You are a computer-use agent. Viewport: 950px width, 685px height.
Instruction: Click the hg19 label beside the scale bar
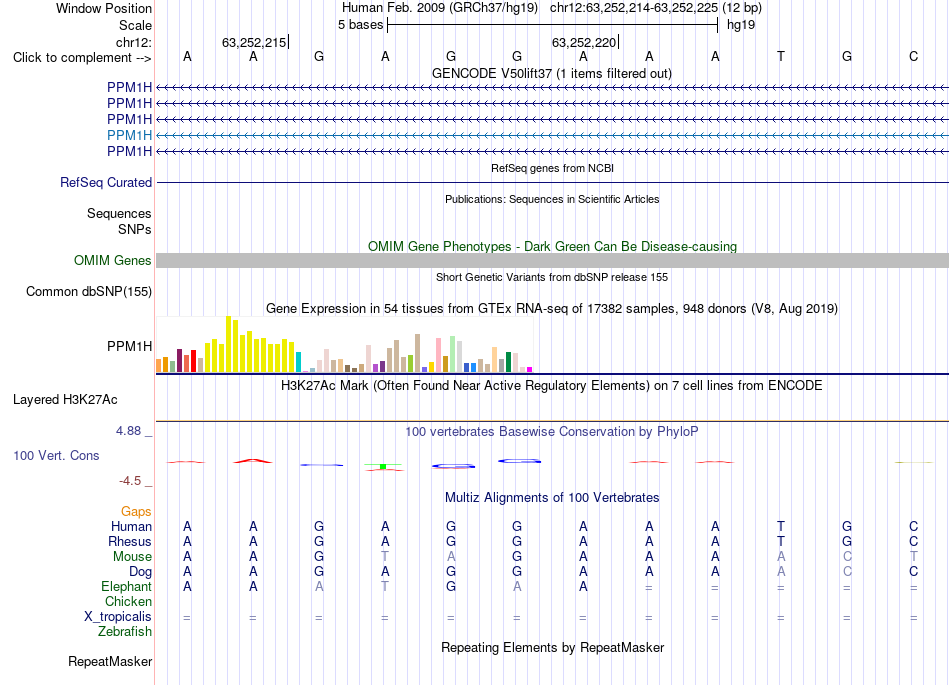[x=740, y=25]
